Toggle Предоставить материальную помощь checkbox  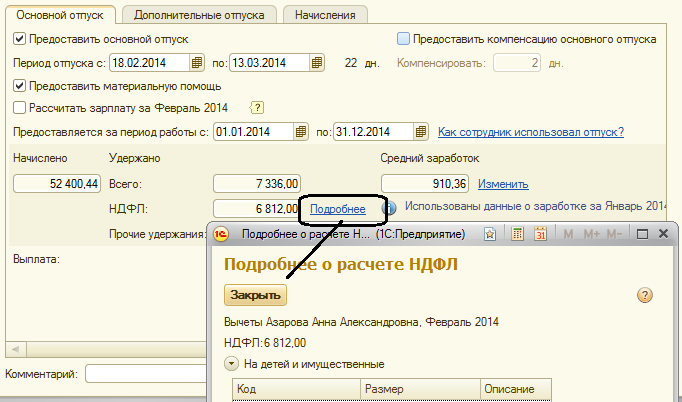click(19, 86)
